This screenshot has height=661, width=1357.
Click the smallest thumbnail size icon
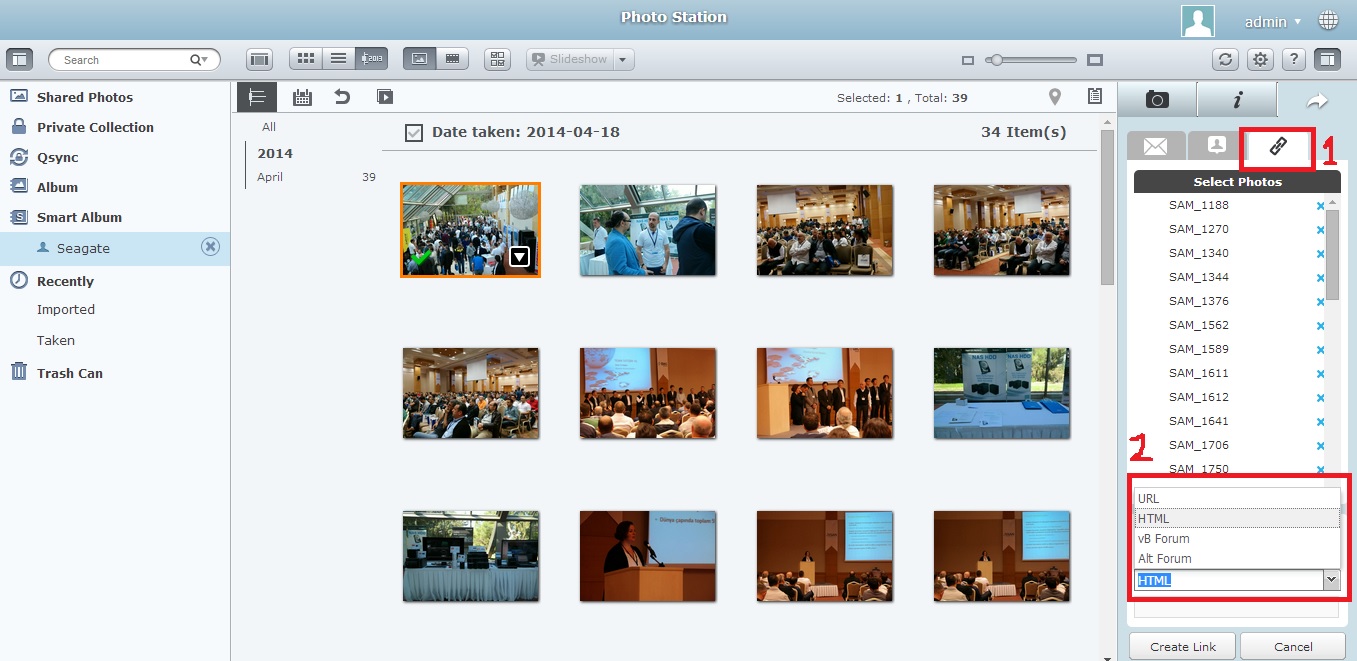[967, 61]
